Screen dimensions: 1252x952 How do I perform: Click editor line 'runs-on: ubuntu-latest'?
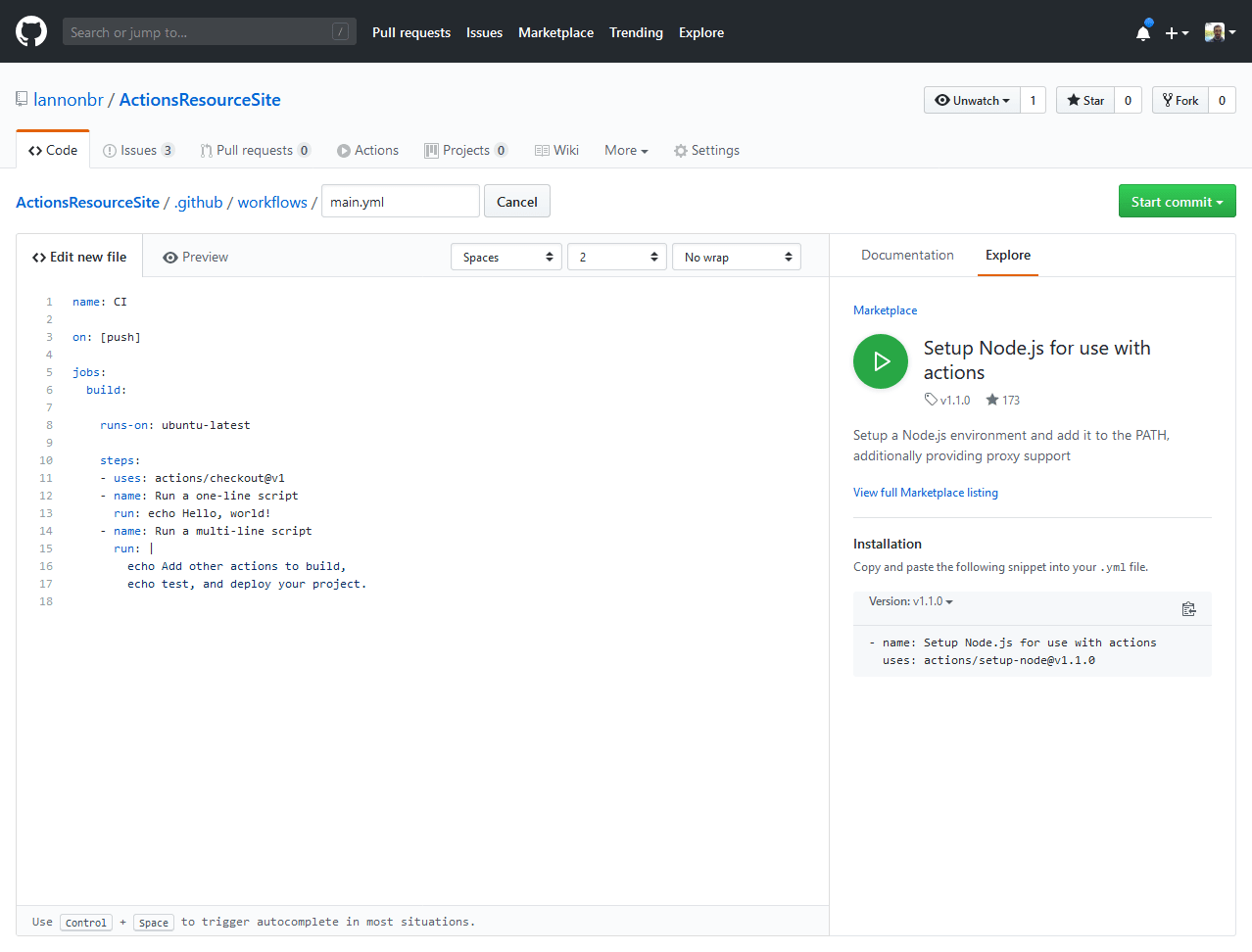(x=174, y=425)
